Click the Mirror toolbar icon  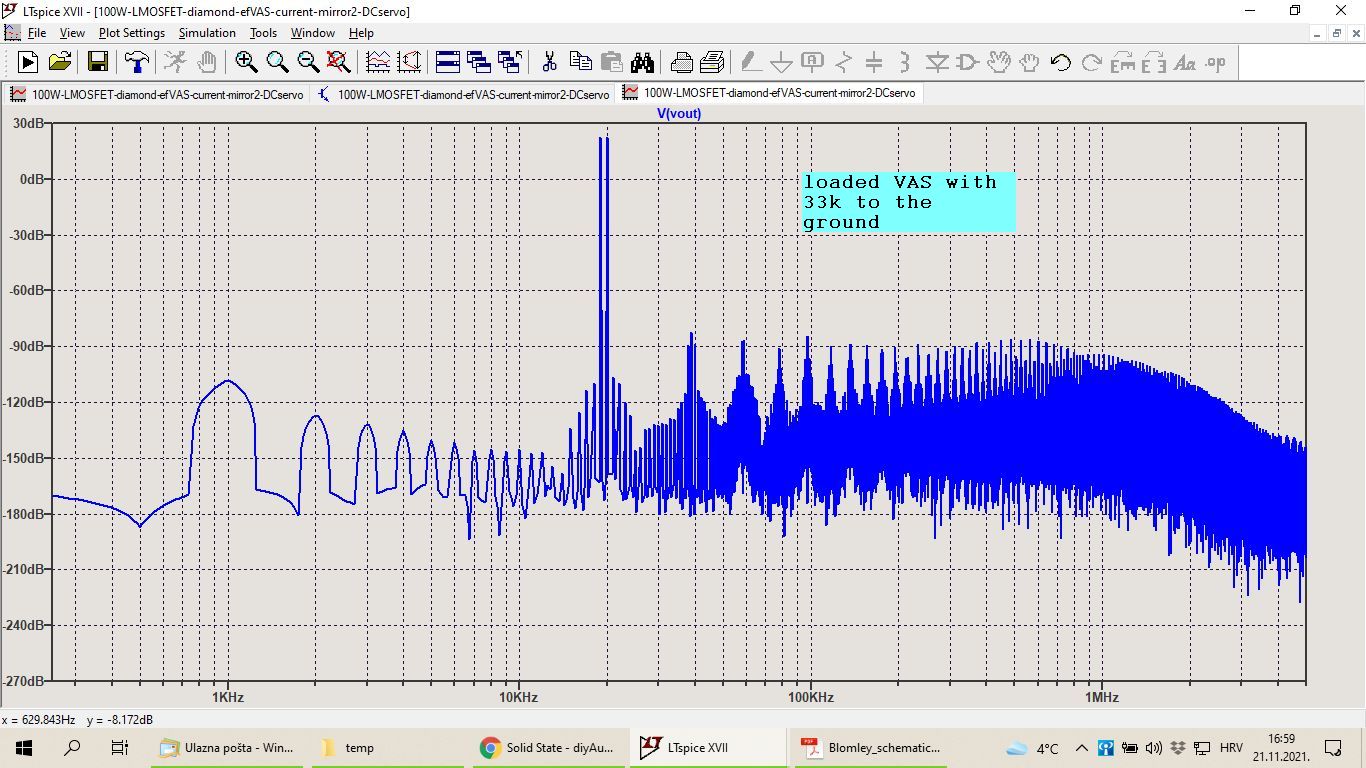[x=1153, y=62]
